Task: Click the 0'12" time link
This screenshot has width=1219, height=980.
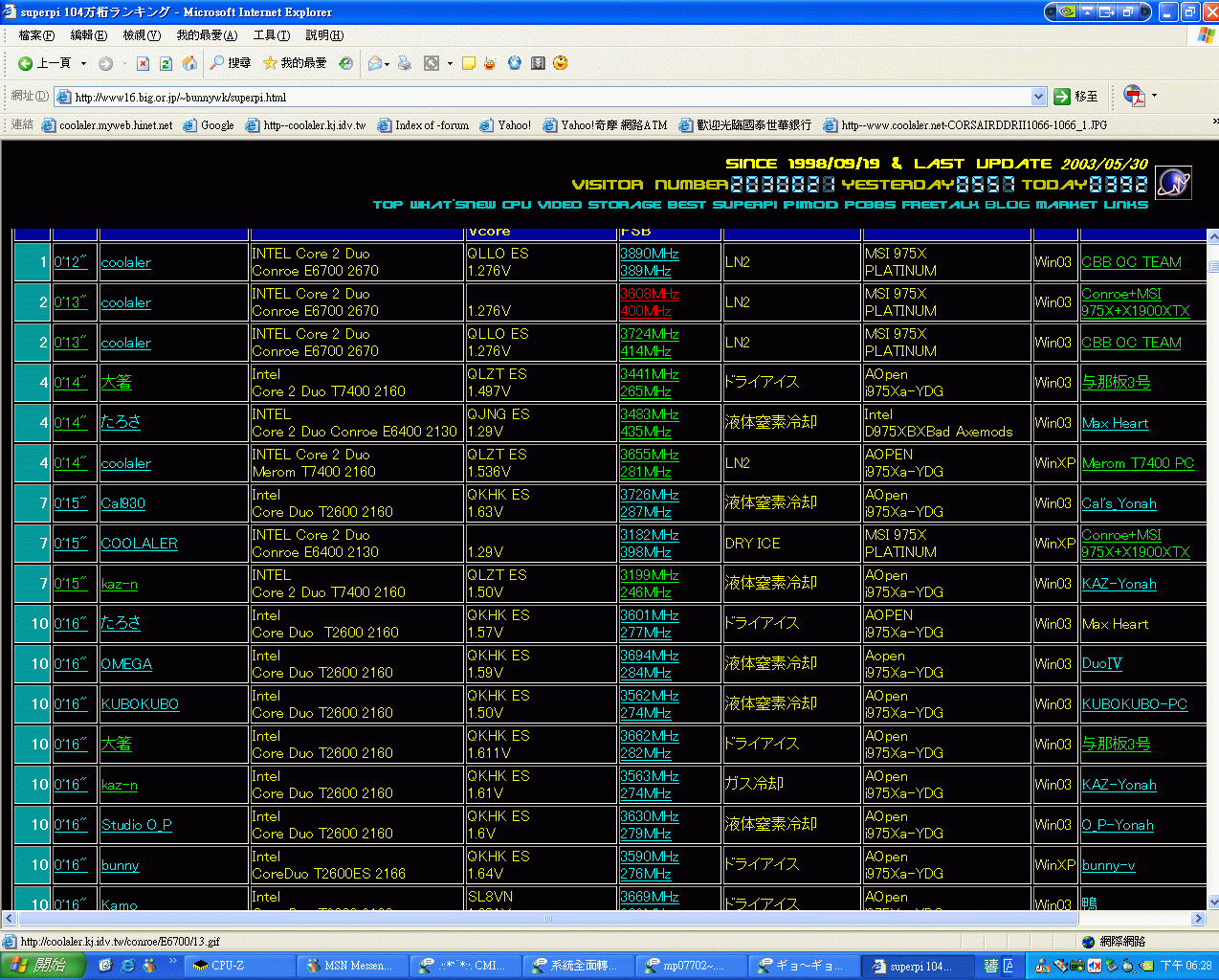Action: point(71,262)
